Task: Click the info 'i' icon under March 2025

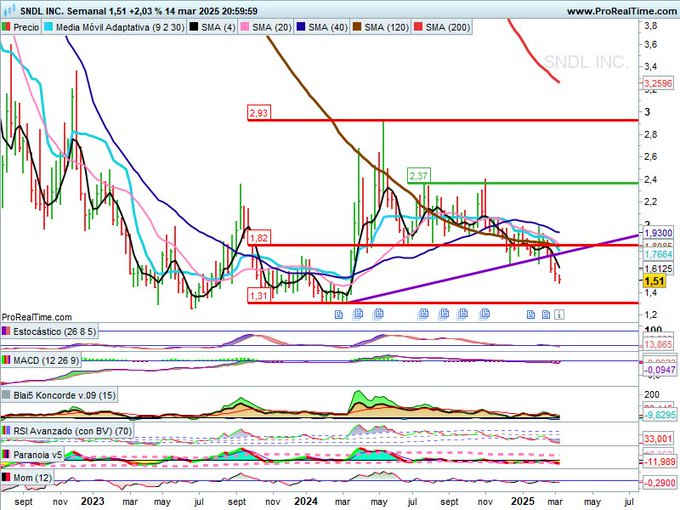Action: pyautogui.click(x=559, y=314)
